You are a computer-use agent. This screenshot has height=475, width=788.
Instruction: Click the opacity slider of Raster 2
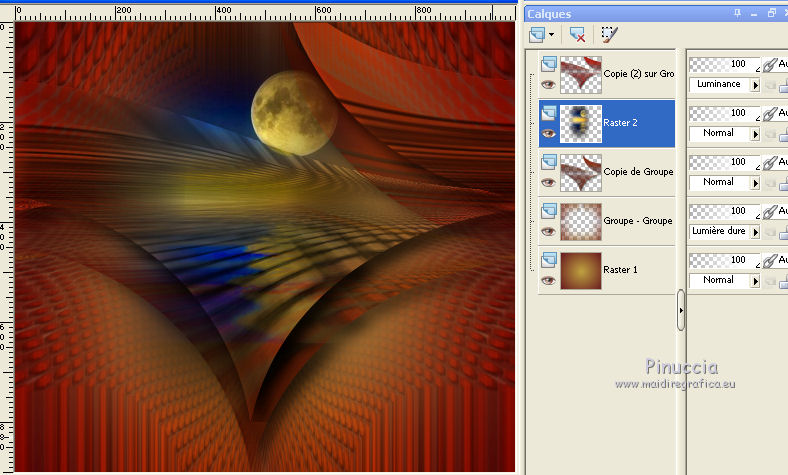pos(724,113)
